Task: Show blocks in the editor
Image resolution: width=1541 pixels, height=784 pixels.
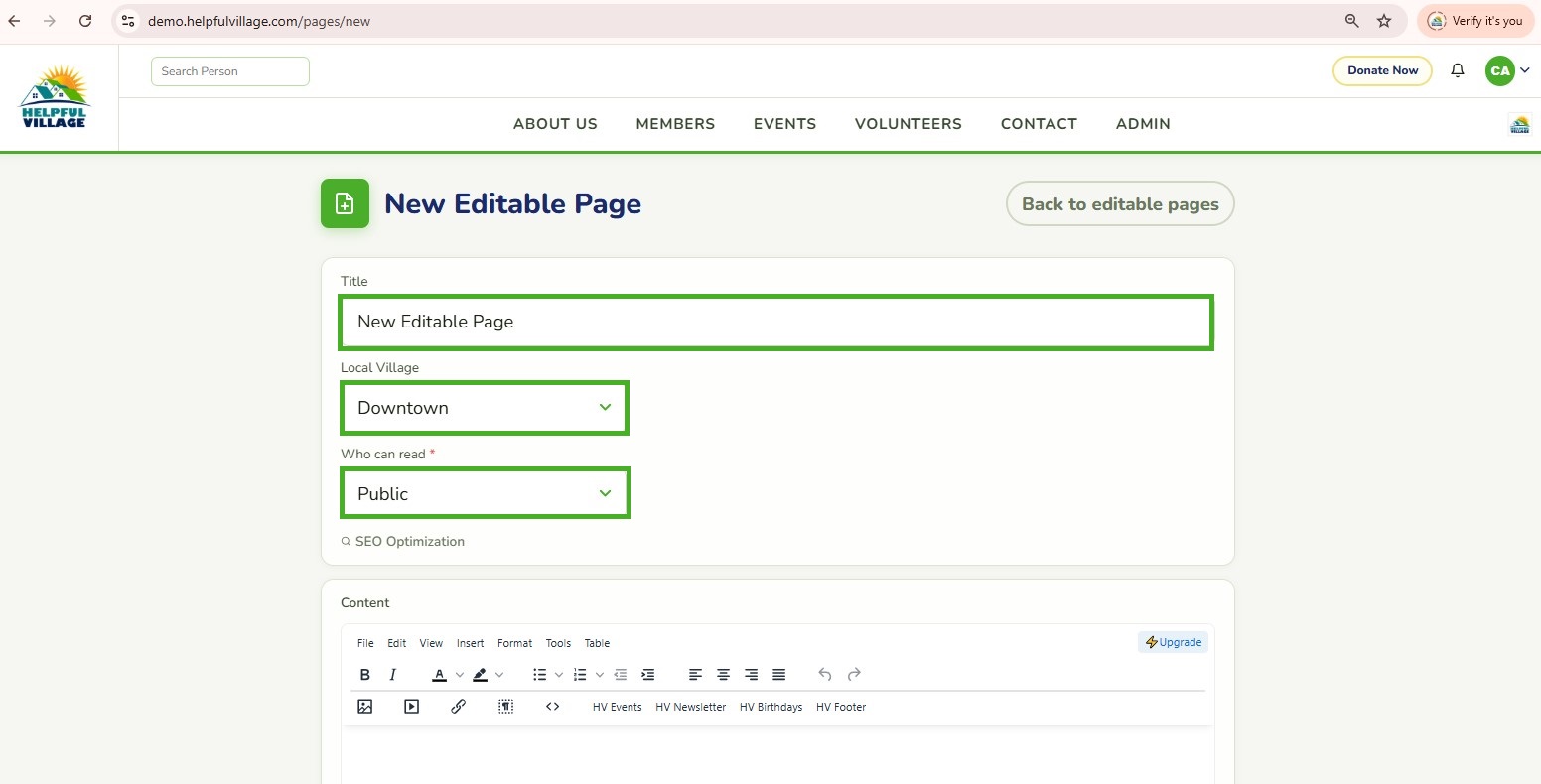Action: pos(505,707)
